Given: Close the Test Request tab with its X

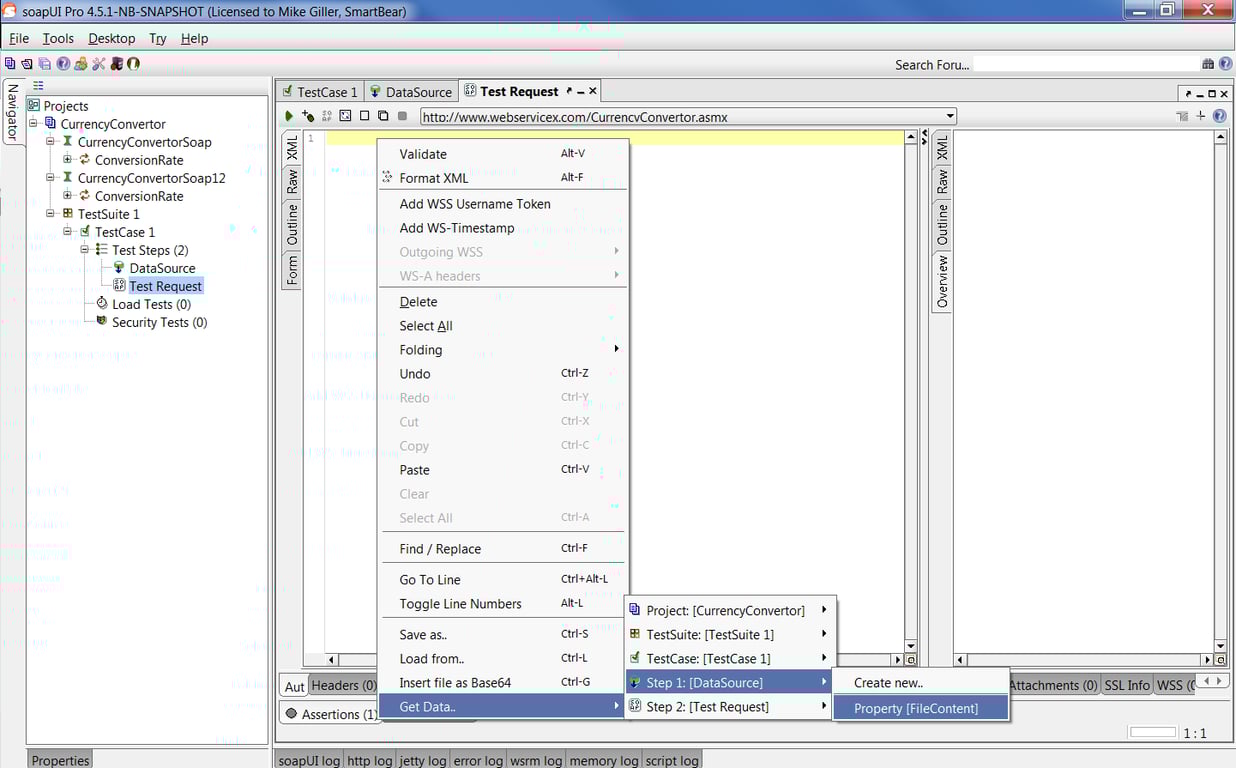Looking at the screenshot, I should point(592,91).
